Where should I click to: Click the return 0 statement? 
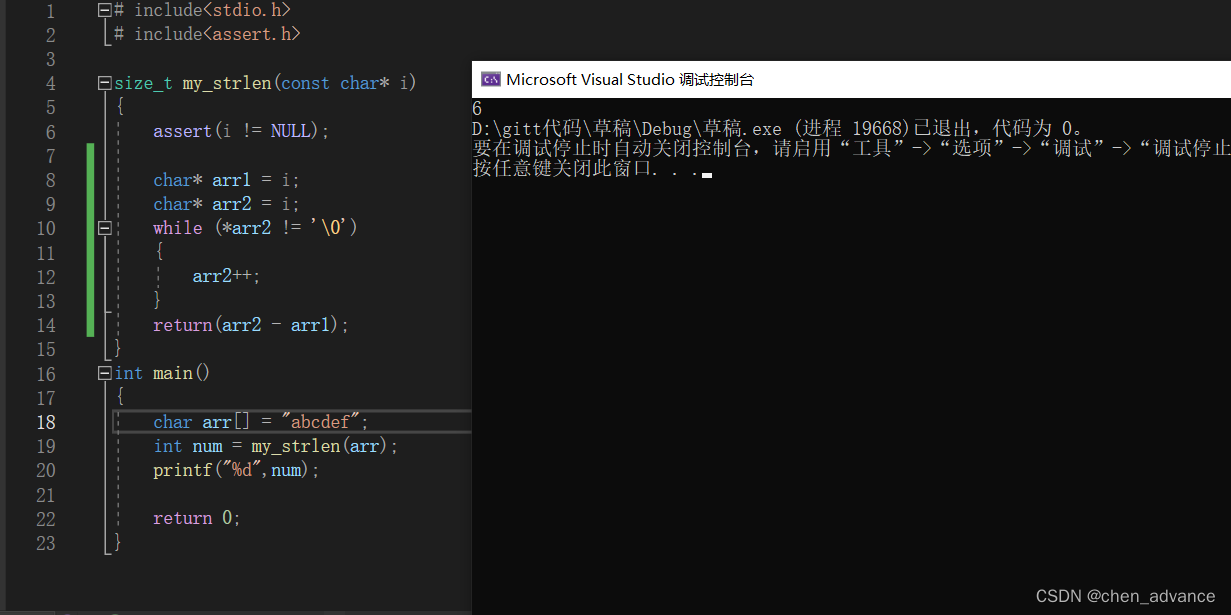tap(197, 518)
